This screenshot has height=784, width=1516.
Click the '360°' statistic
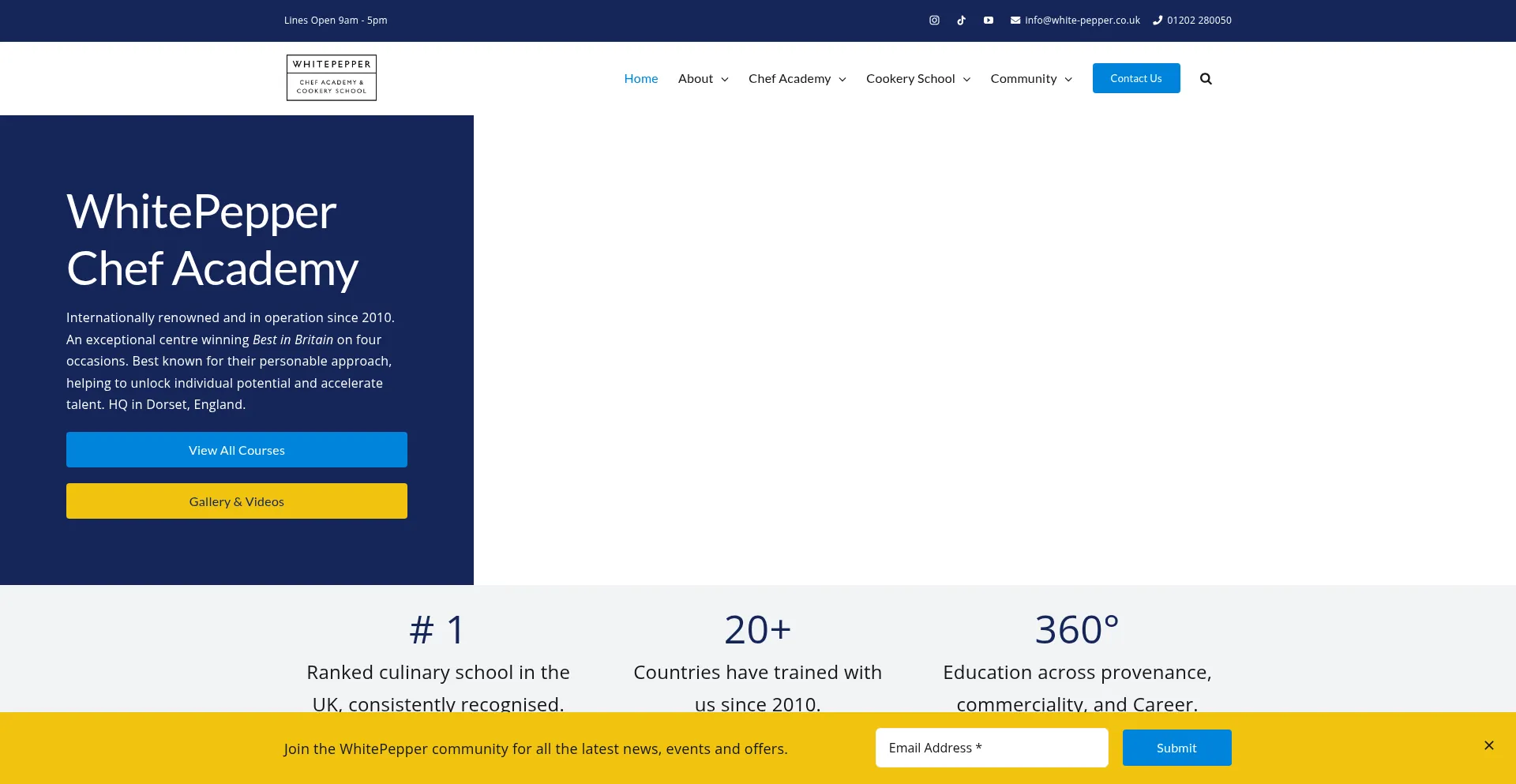(x=1077, y=629)
